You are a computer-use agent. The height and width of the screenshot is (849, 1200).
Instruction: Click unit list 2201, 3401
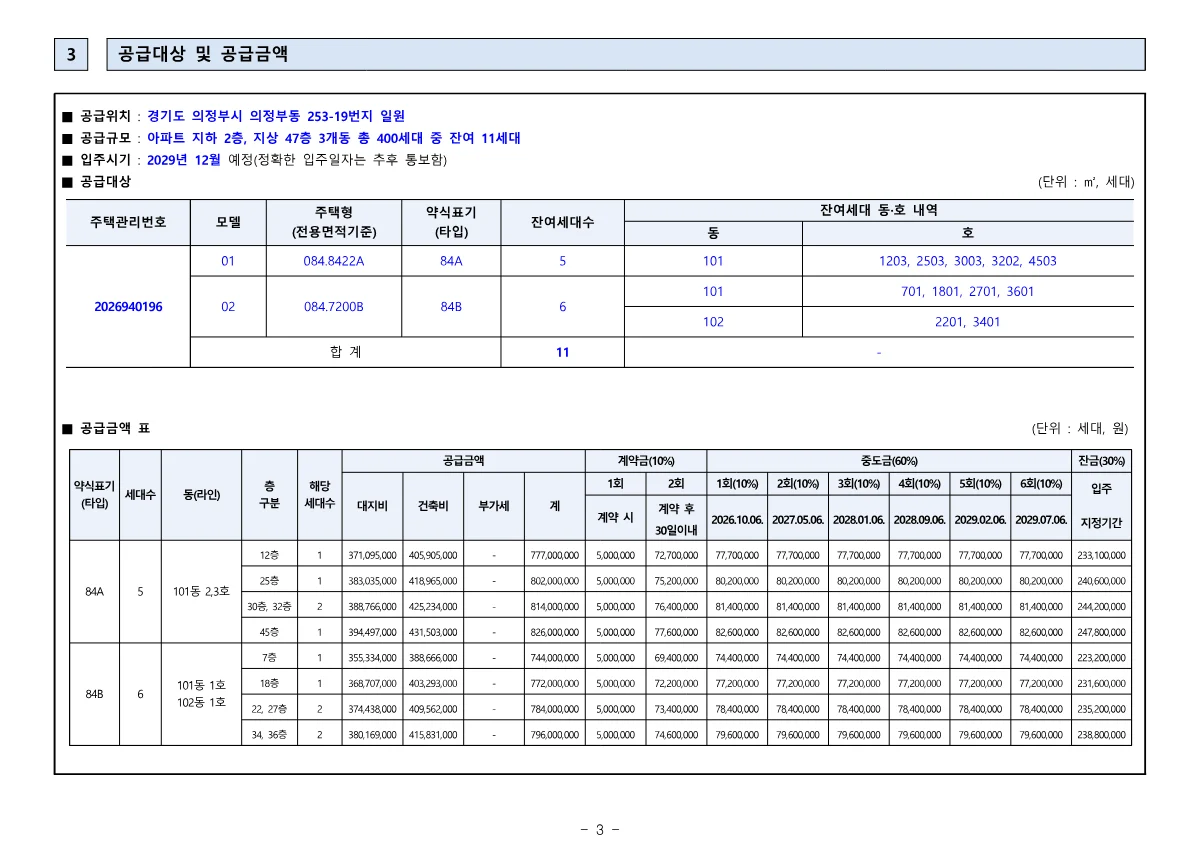point(967,322)
